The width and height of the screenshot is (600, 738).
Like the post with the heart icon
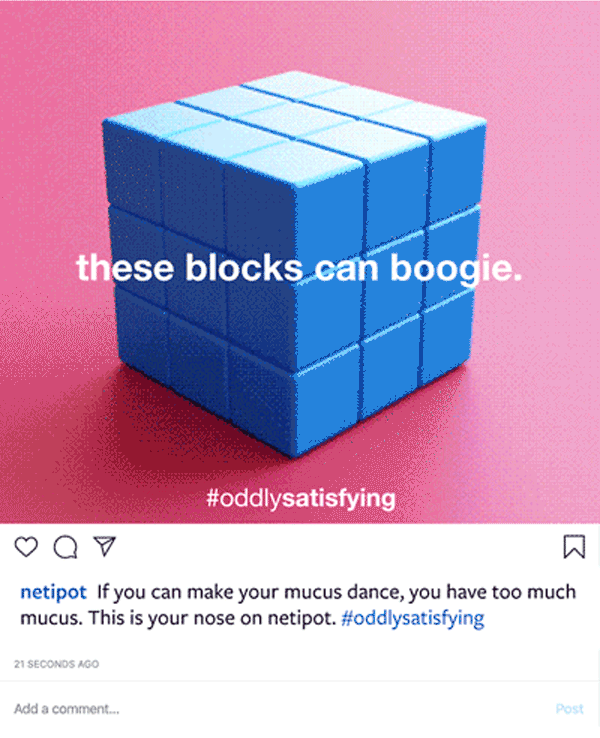[x=26, y=547]
